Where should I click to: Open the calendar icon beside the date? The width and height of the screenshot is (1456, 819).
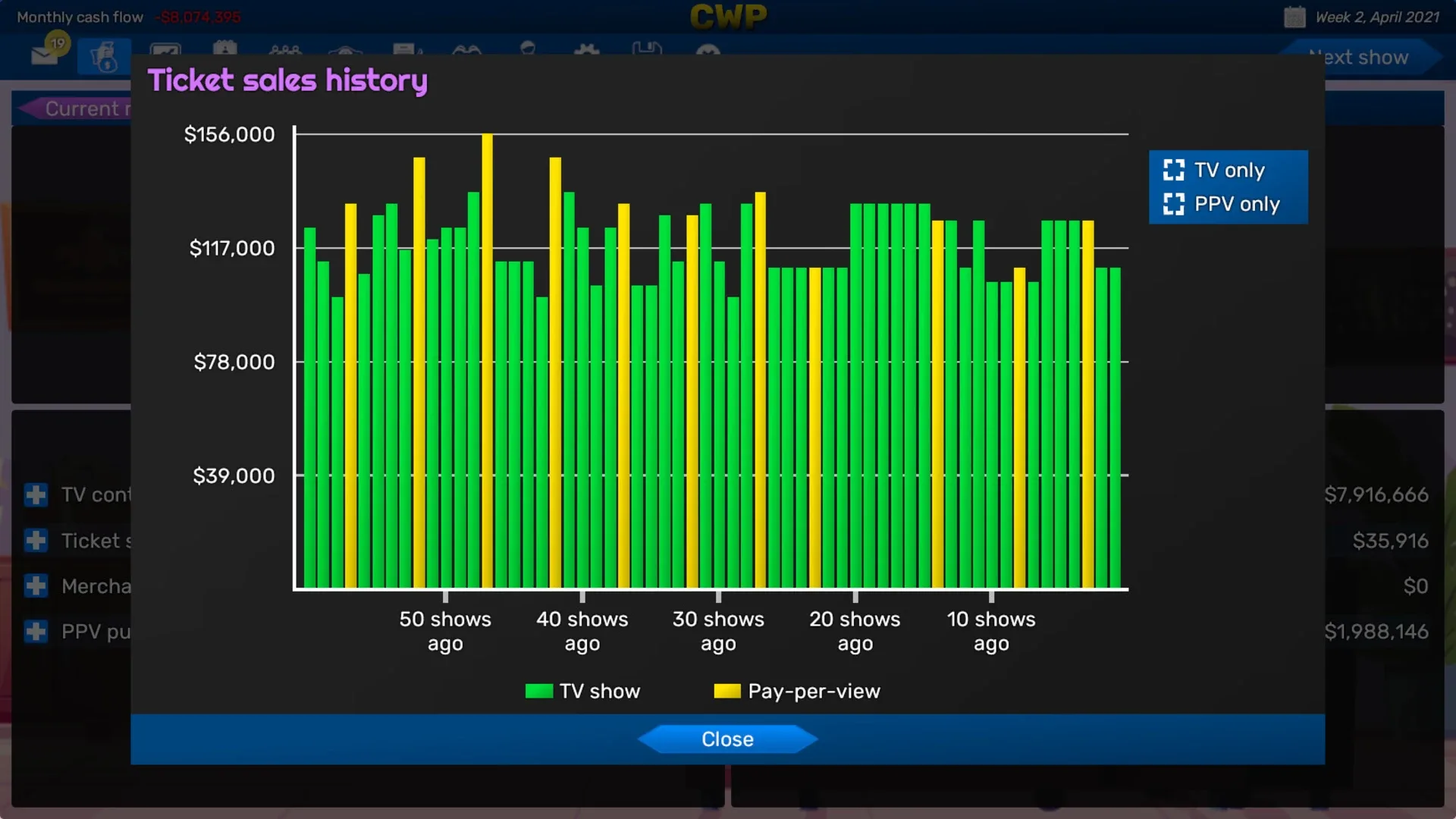click(1294, 17)
